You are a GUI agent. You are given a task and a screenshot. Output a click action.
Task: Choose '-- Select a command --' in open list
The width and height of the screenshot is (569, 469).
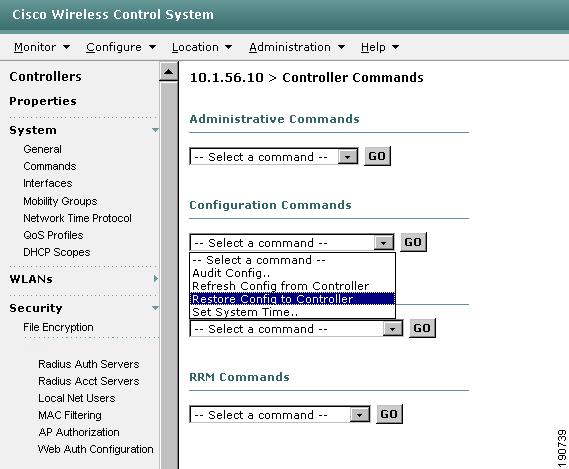(x=292, y=260)
